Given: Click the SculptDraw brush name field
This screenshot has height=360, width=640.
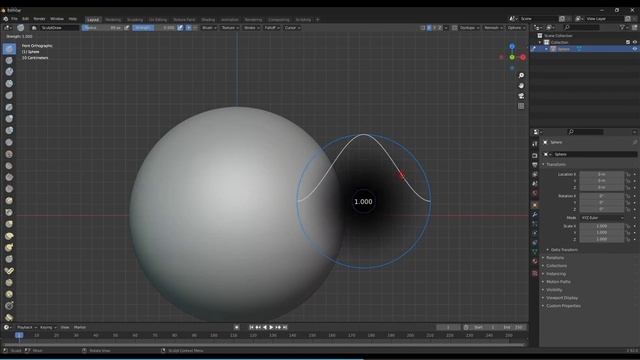Looking at the screenshot, I should click(x=59, y=28).
